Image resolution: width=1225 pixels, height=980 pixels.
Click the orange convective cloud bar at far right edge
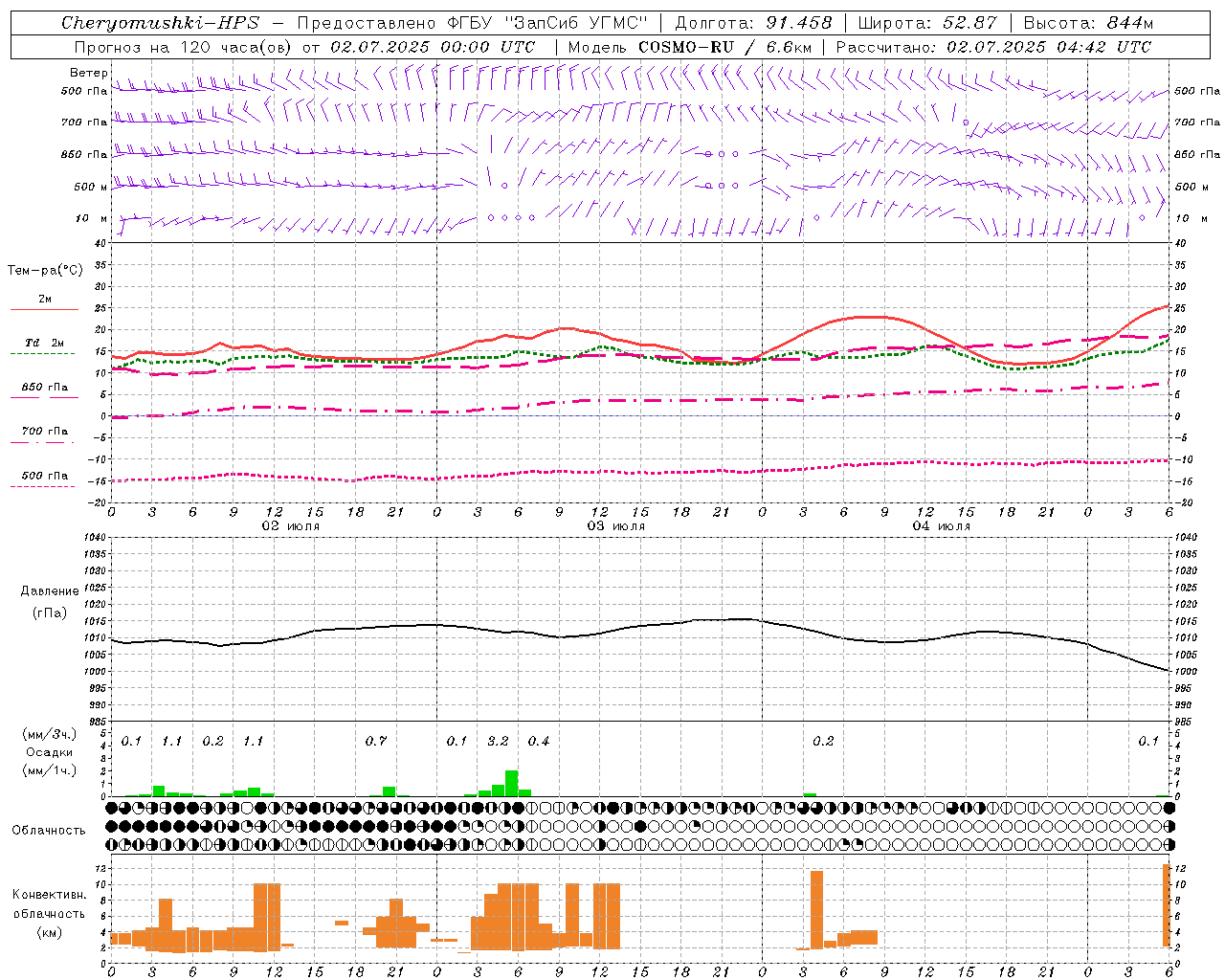click(1167, 905)
